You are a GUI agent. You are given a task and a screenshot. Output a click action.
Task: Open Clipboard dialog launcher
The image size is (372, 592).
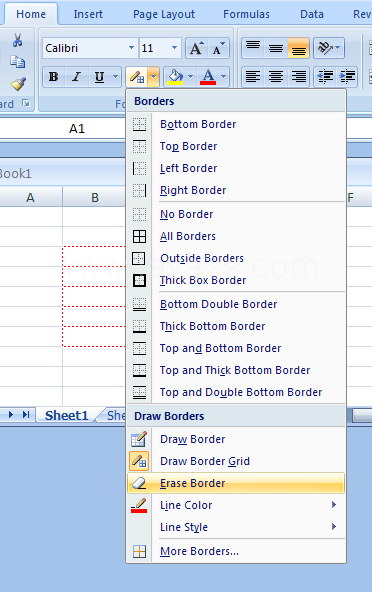click(x=26, y=103)
